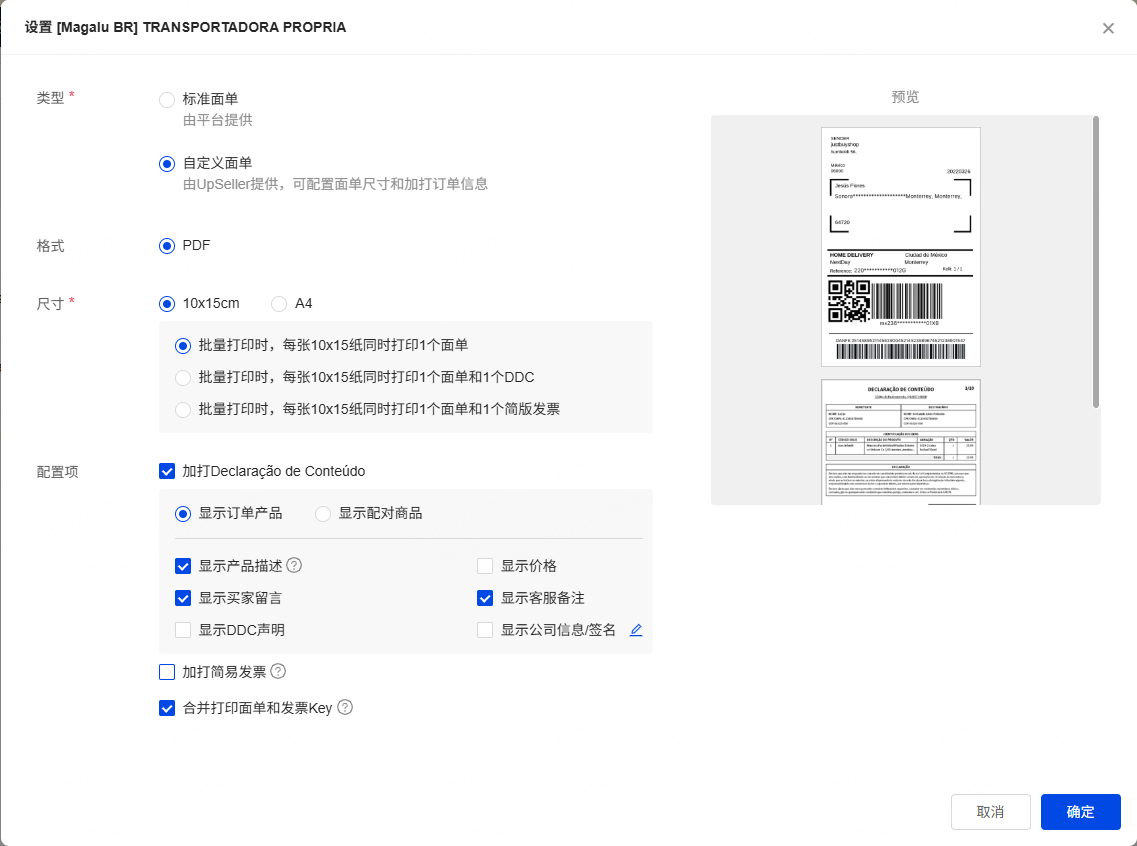Close the settings dialog with X
Viewport: 1137px width, 846px height.
click(1108, 28)
